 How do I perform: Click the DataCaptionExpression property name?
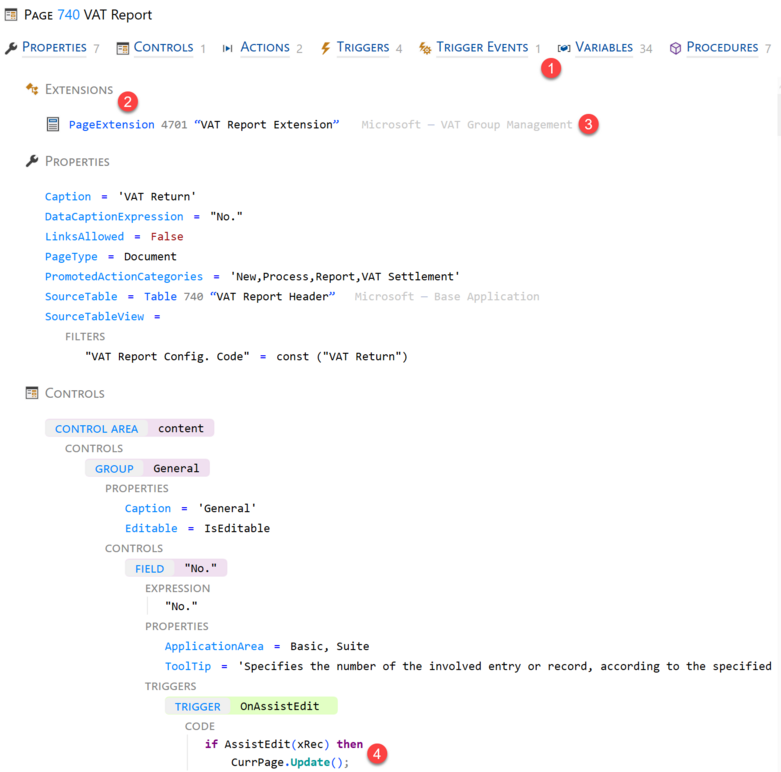pos(114,217)
